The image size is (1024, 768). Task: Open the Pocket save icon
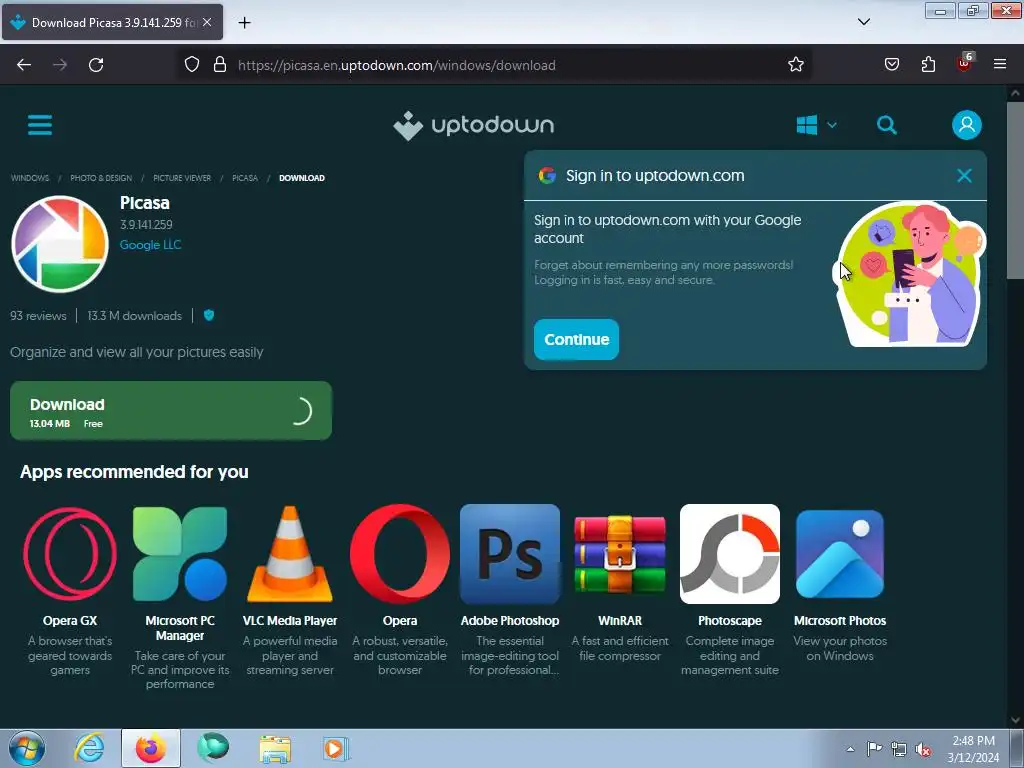coord(891,65)
